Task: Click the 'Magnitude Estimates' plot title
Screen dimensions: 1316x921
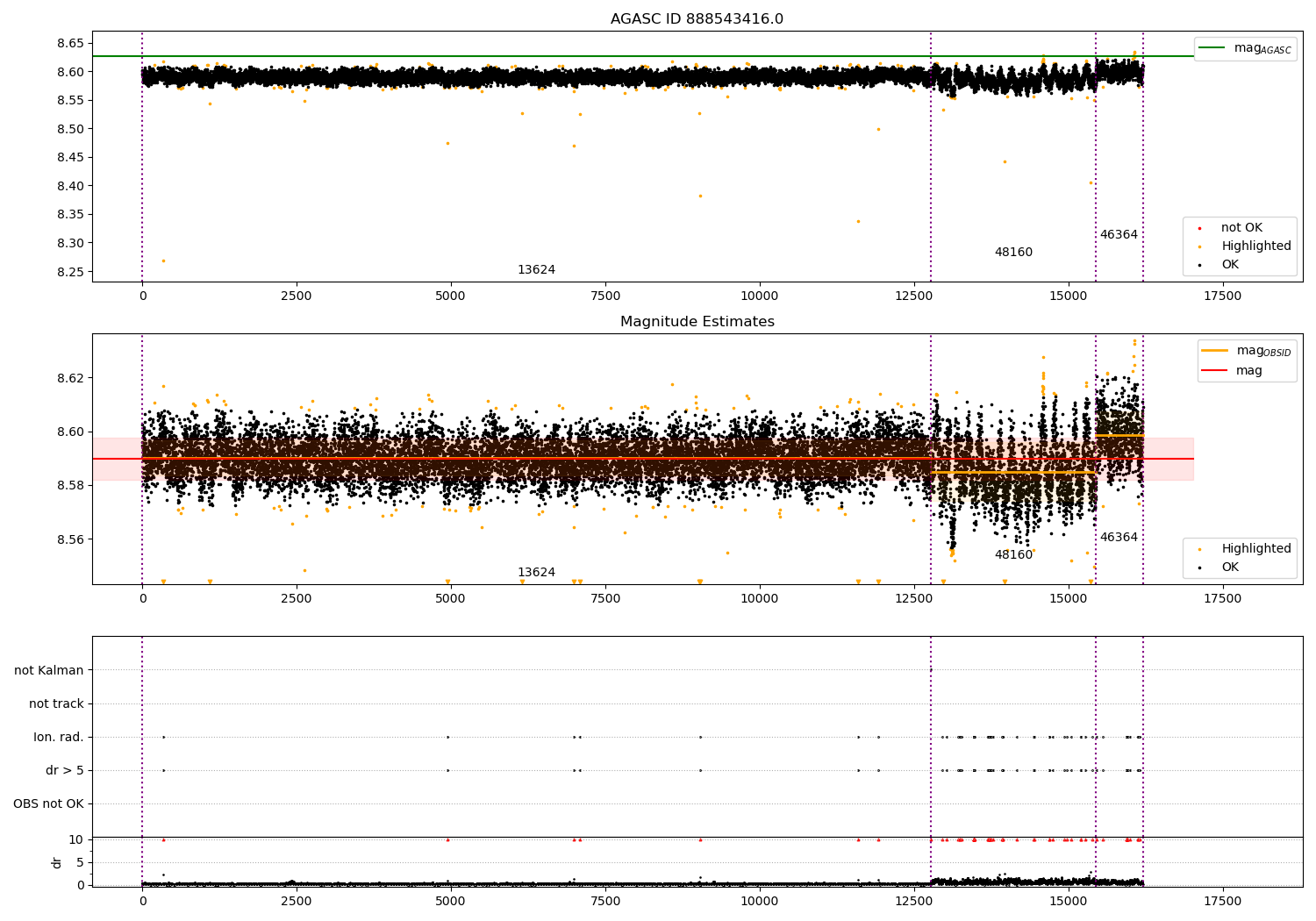Action: pos(697,322)
